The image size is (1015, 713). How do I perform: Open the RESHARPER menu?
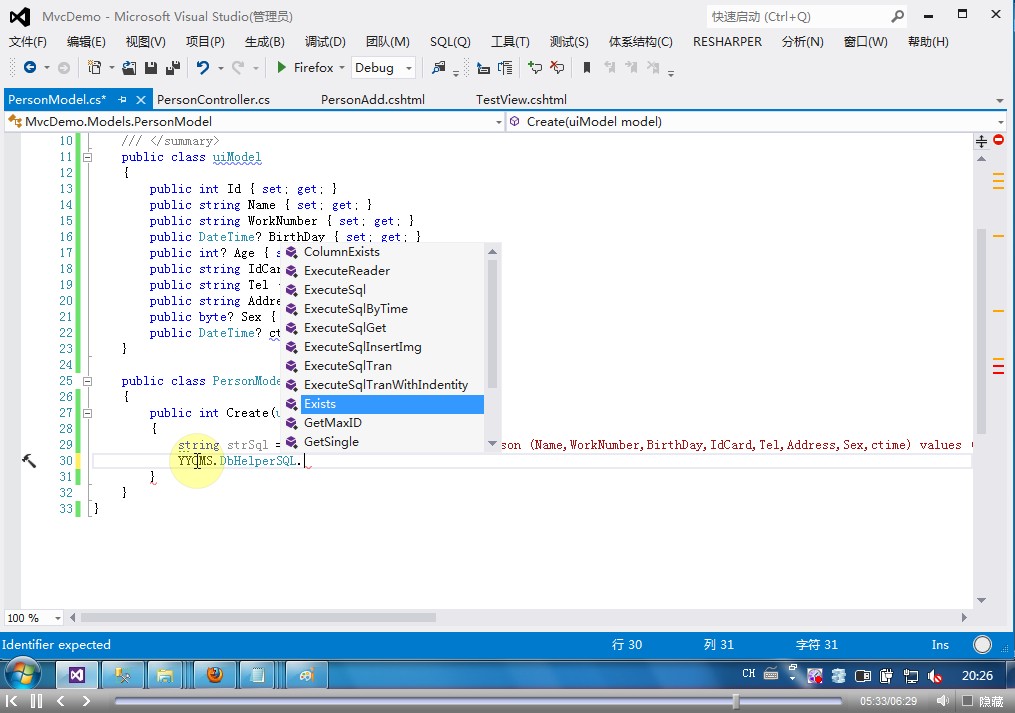[727, 42]
